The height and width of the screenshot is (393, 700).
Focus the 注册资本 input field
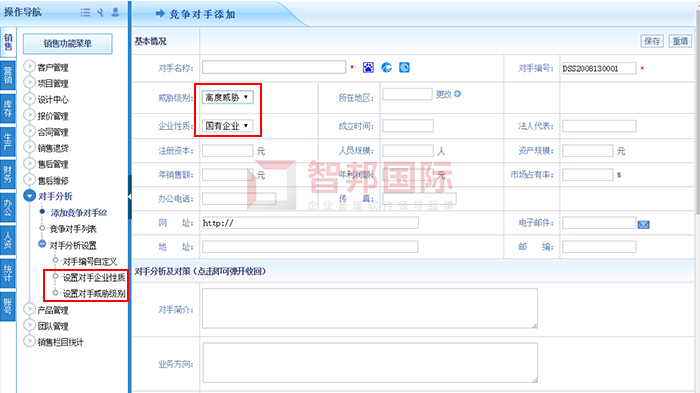pyautogui.click(x=228, y=151)
